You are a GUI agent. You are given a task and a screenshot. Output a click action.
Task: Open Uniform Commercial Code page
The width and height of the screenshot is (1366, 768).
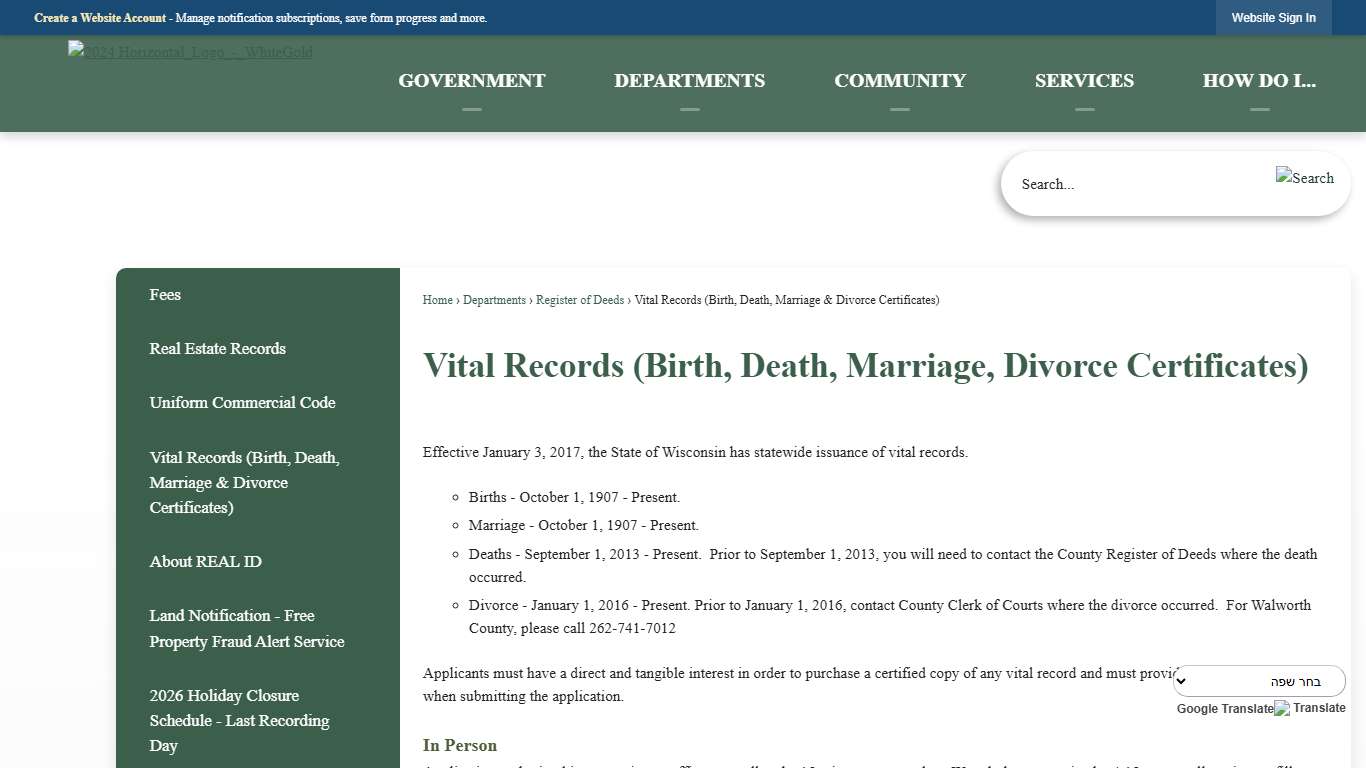coord(242,402)
